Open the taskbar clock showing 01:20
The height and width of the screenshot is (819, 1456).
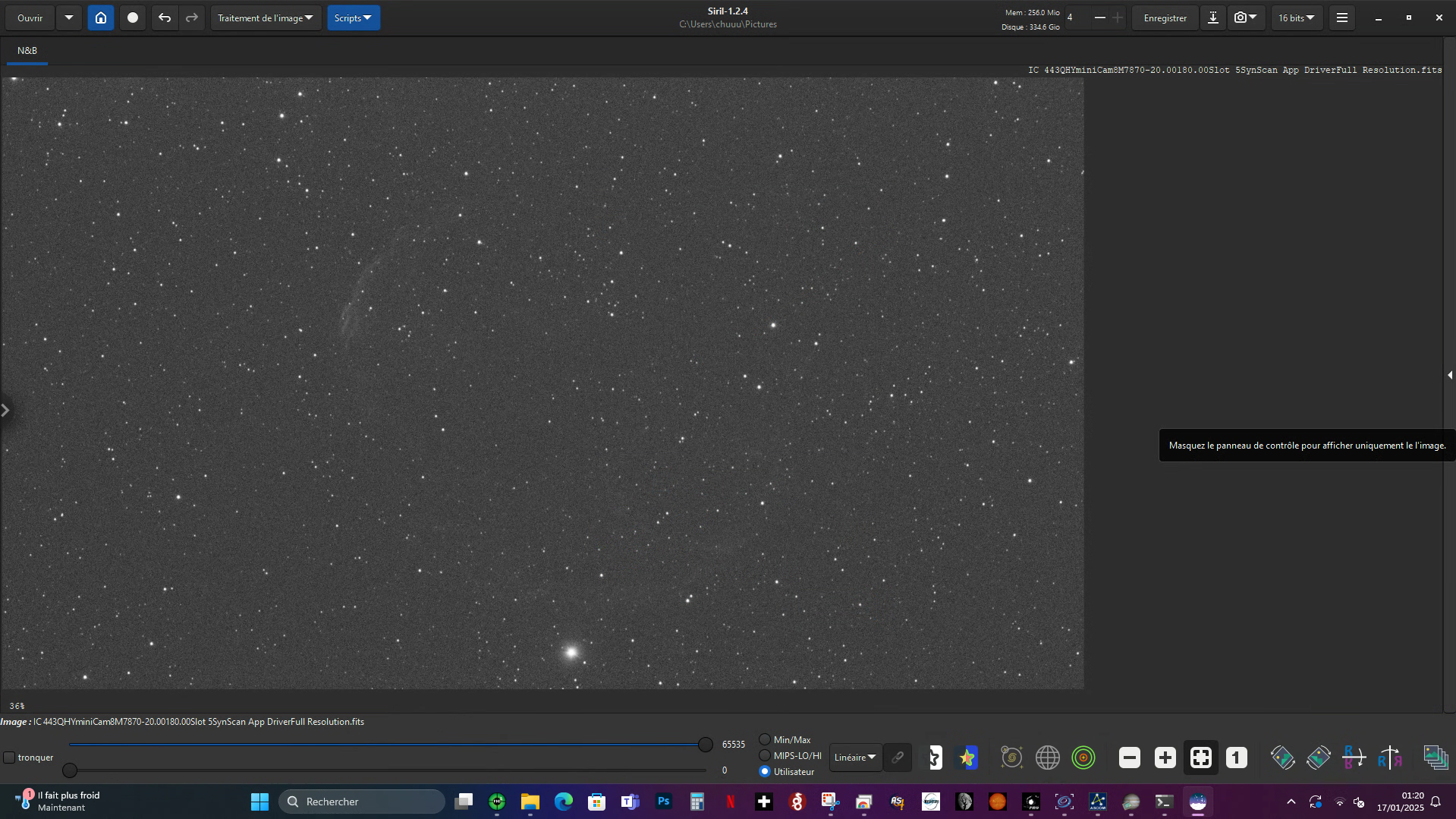(x=1401, y=802)
